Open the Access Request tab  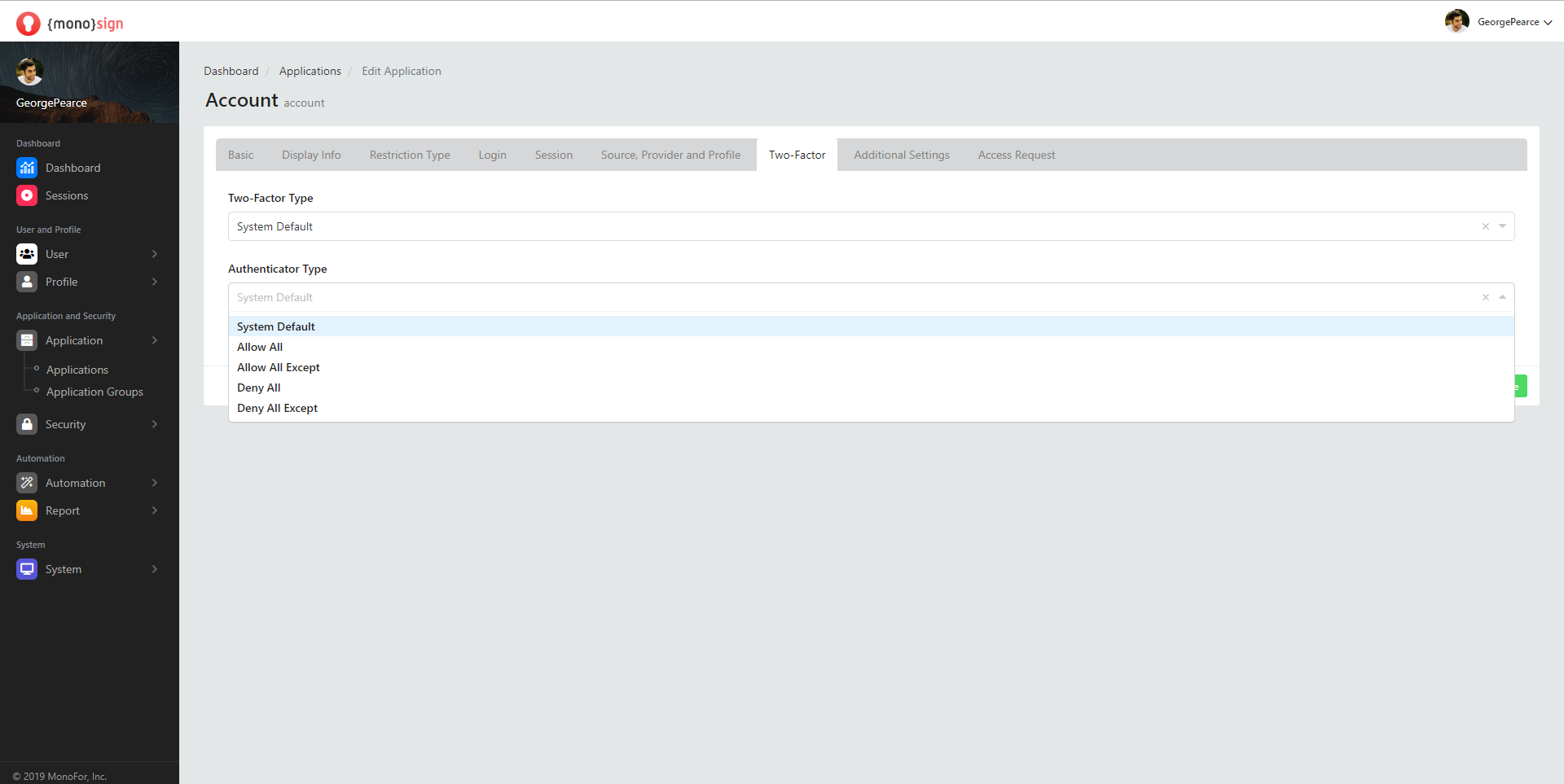(1017, 155)
